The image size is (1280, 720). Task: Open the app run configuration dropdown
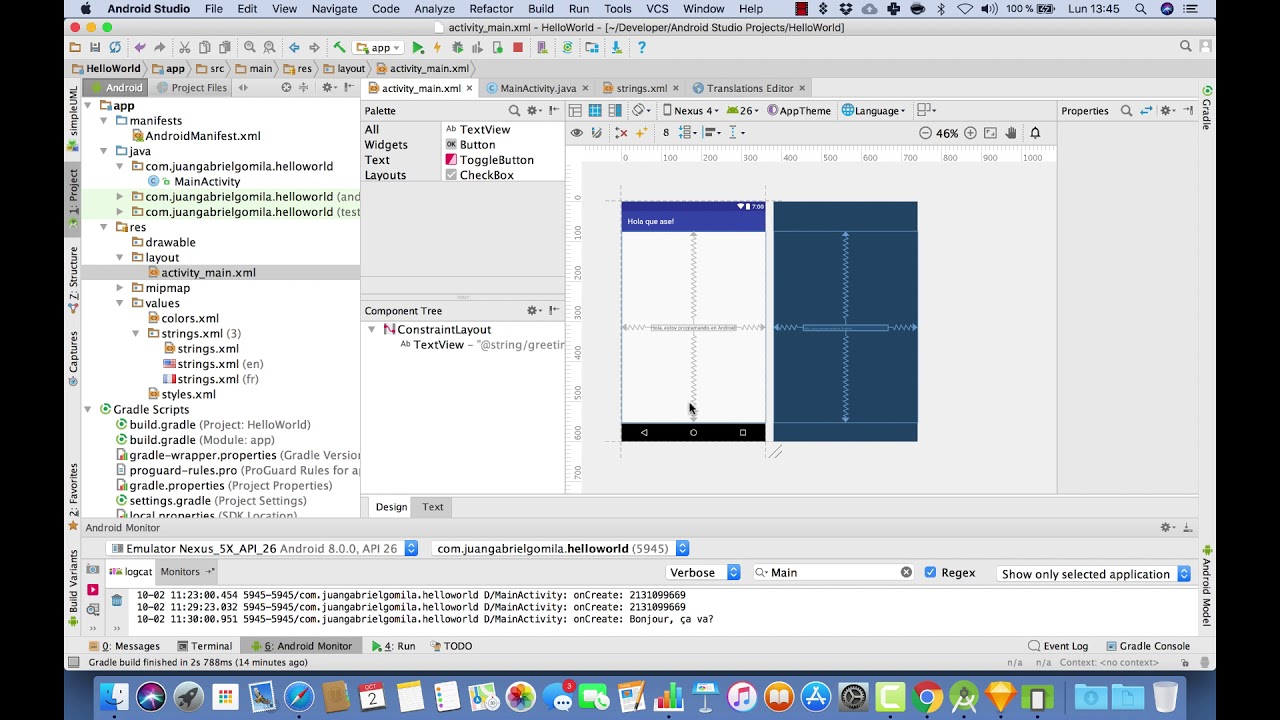point(377,47)
